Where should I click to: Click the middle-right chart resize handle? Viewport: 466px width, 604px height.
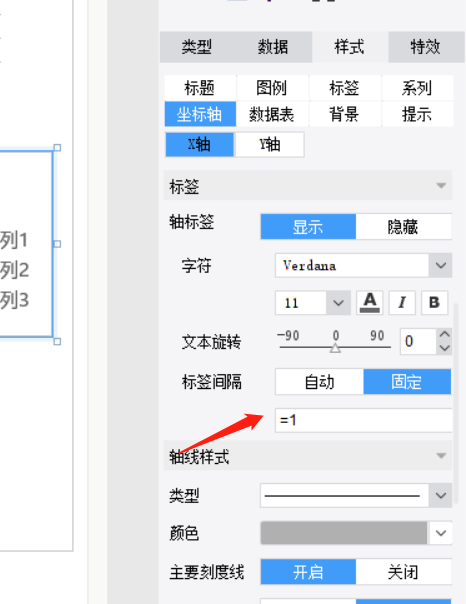click(57, 244)
